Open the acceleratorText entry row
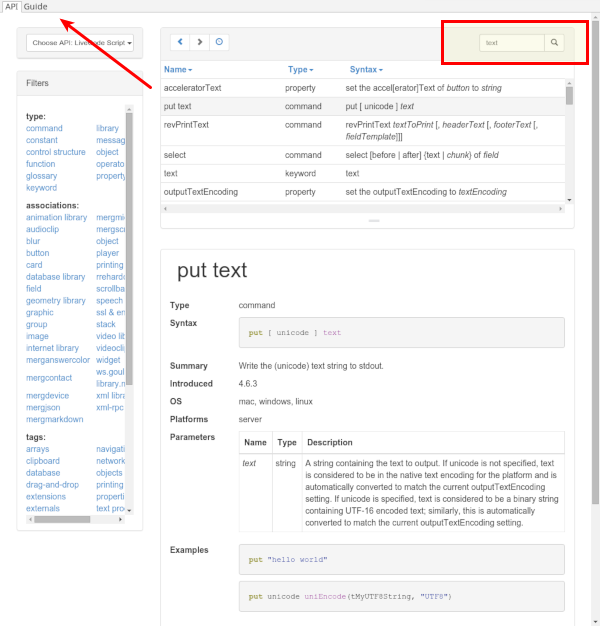The height and width of the screenshot is (626, 600). [x=192, y=88]
